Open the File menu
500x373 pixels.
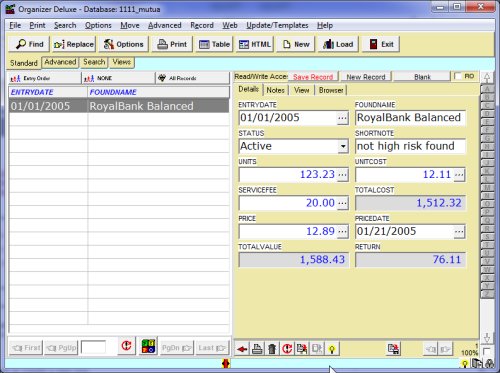[15, 25]
